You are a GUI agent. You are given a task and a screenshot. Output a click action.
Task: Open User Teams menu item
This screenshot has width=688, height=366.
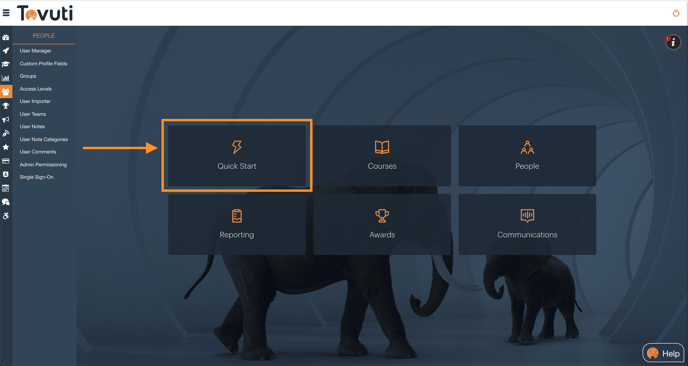click(33, 114)
